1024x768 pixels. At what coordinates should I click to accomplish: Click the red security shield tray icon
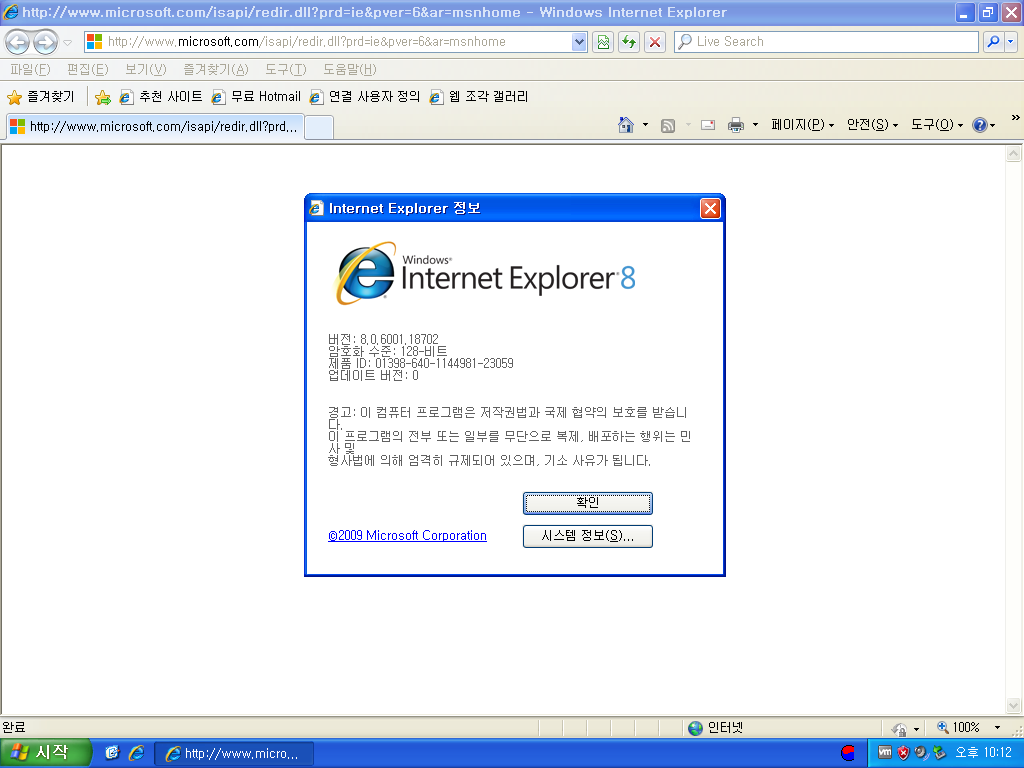(903, 753)
